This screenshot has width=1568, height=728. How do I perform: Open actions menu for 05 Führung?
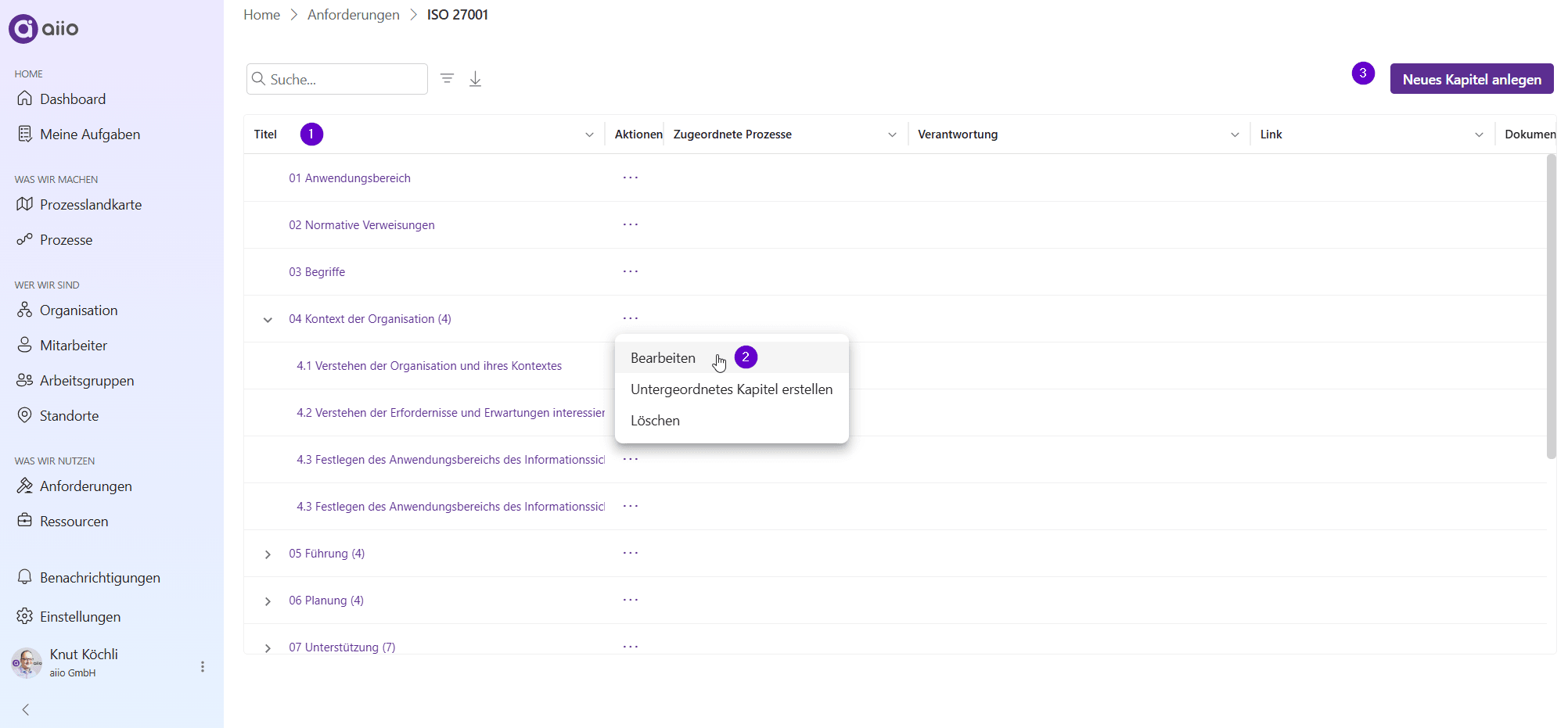631,553
